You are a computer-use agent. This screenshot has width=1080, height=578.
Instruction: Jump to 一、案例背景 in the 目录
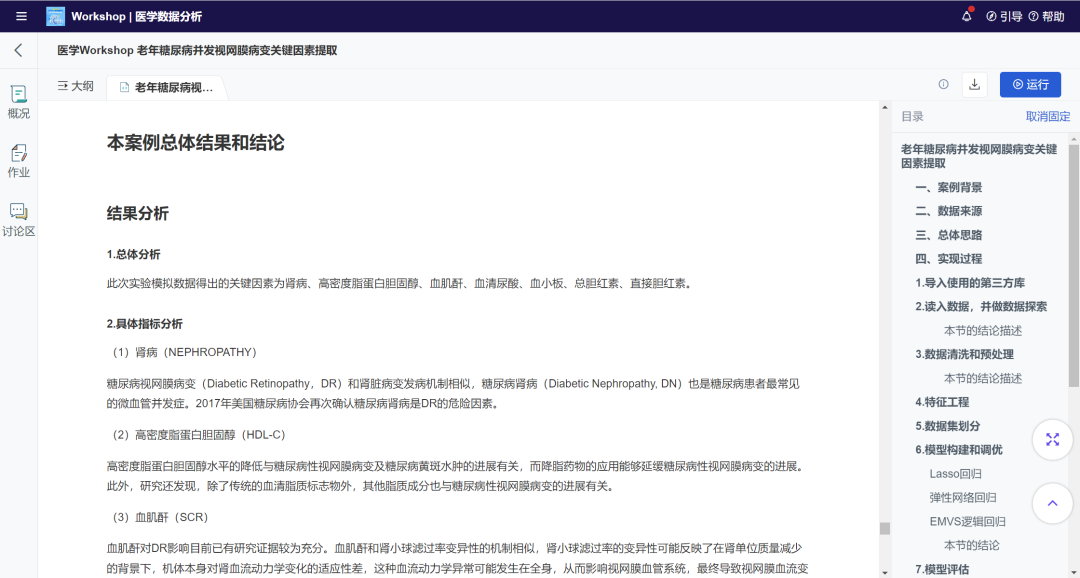(948, 187)
